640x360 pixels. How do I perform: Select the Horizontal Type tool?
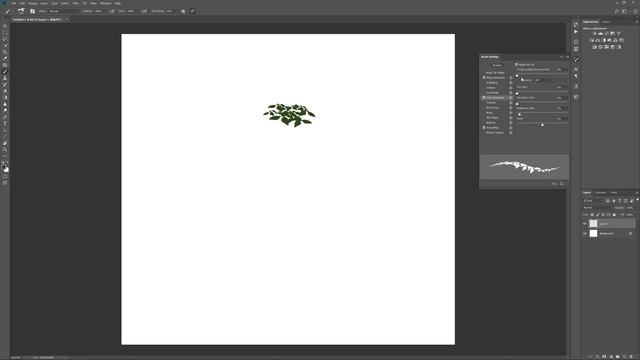pyautogui.click(x=5, y=124)
